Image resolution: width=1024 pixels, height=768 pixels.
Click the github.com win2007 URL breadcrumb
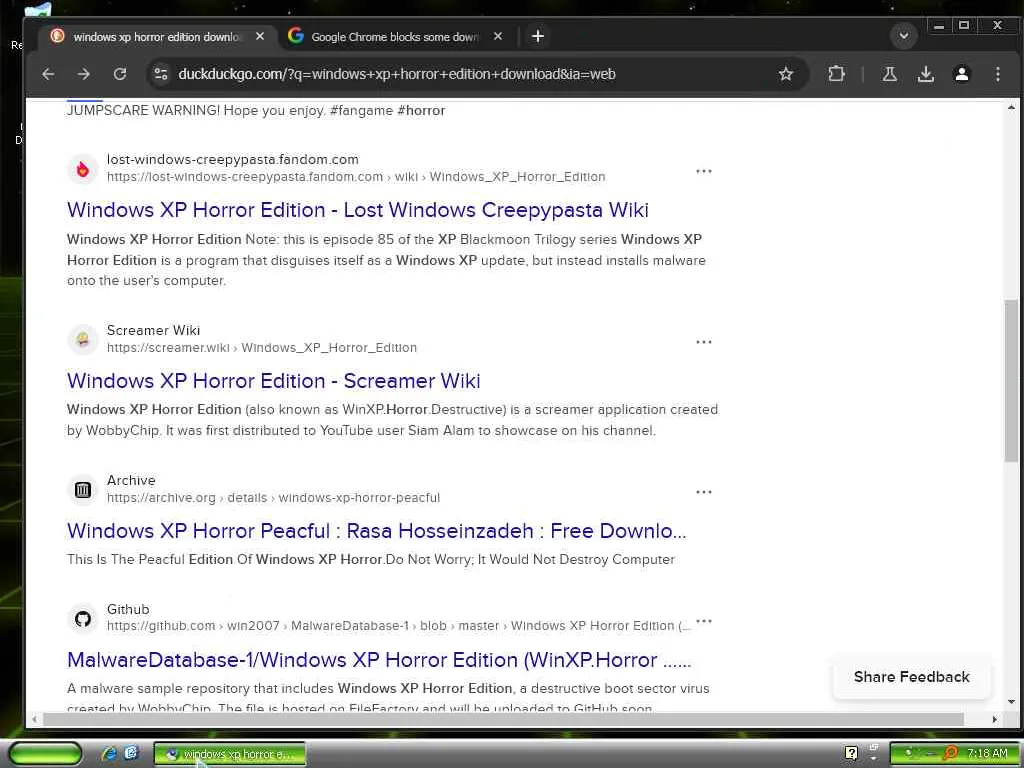(398, 626)
